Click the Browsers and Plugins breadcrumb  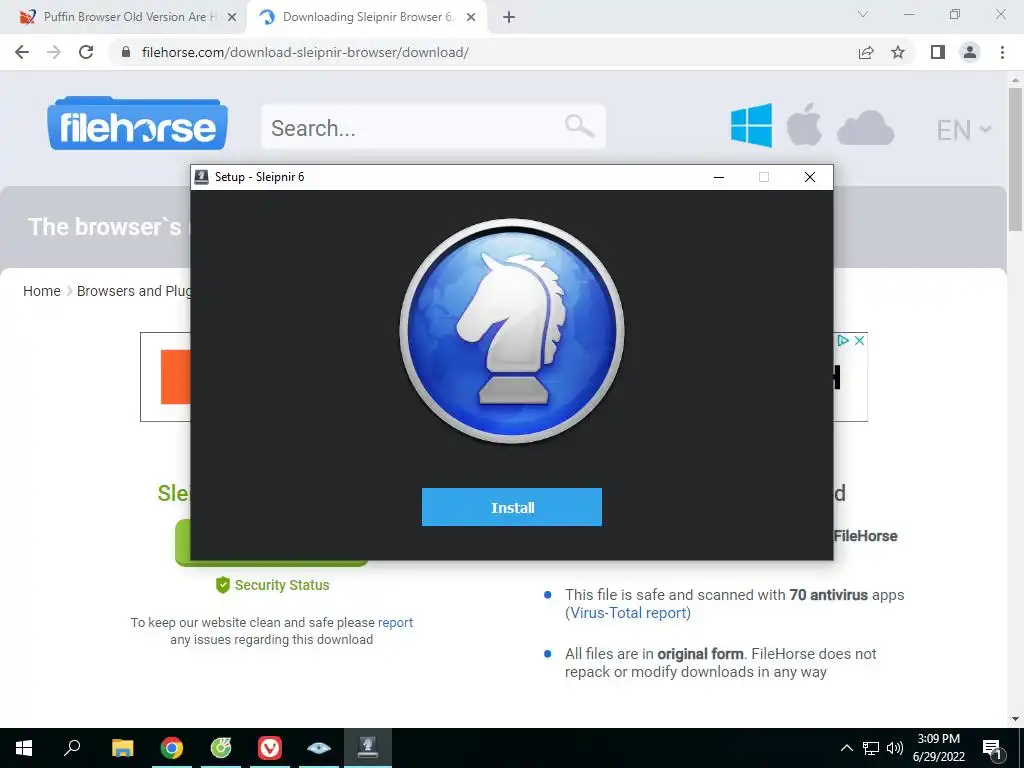point(134,291)
